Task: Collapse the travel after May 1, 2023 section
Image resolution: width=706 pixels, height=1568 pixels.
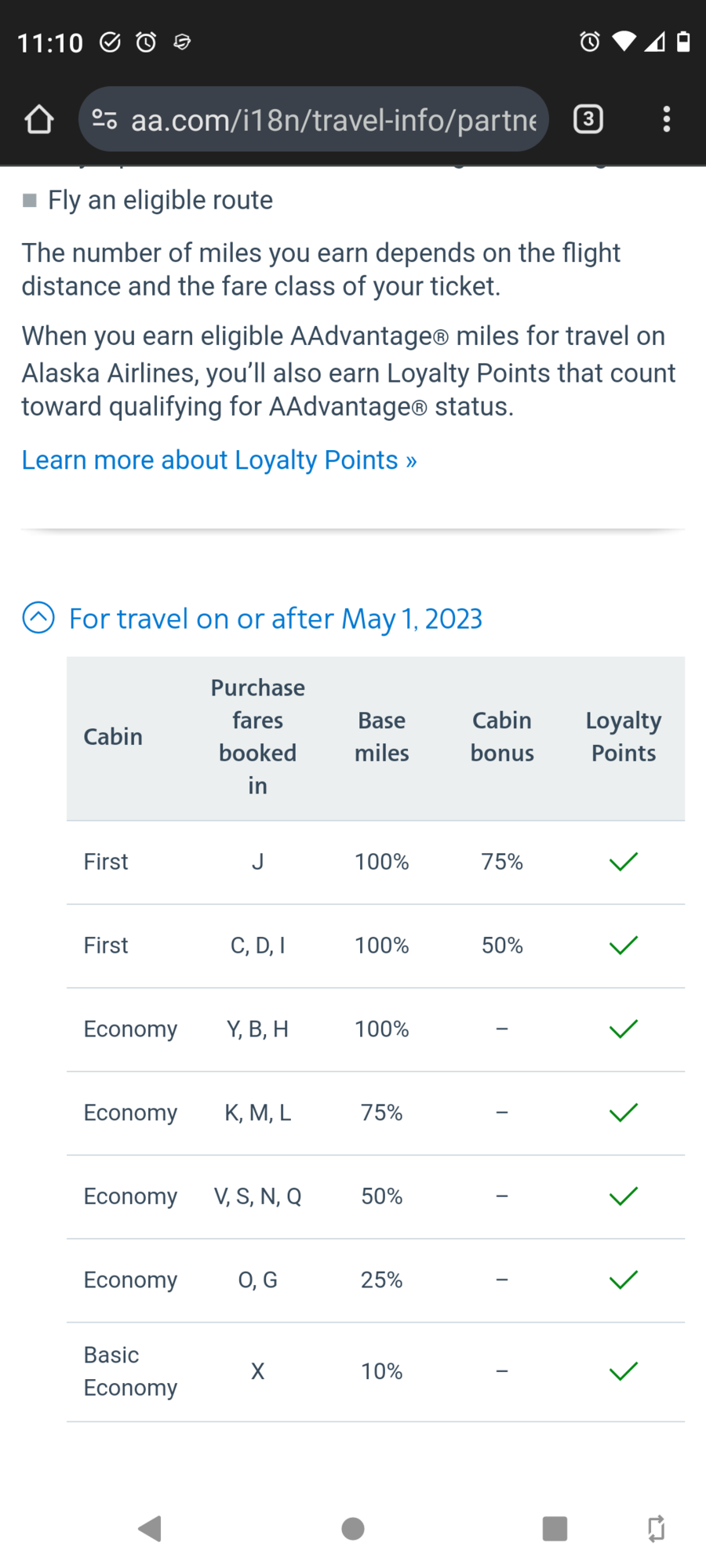Action: 275,619
